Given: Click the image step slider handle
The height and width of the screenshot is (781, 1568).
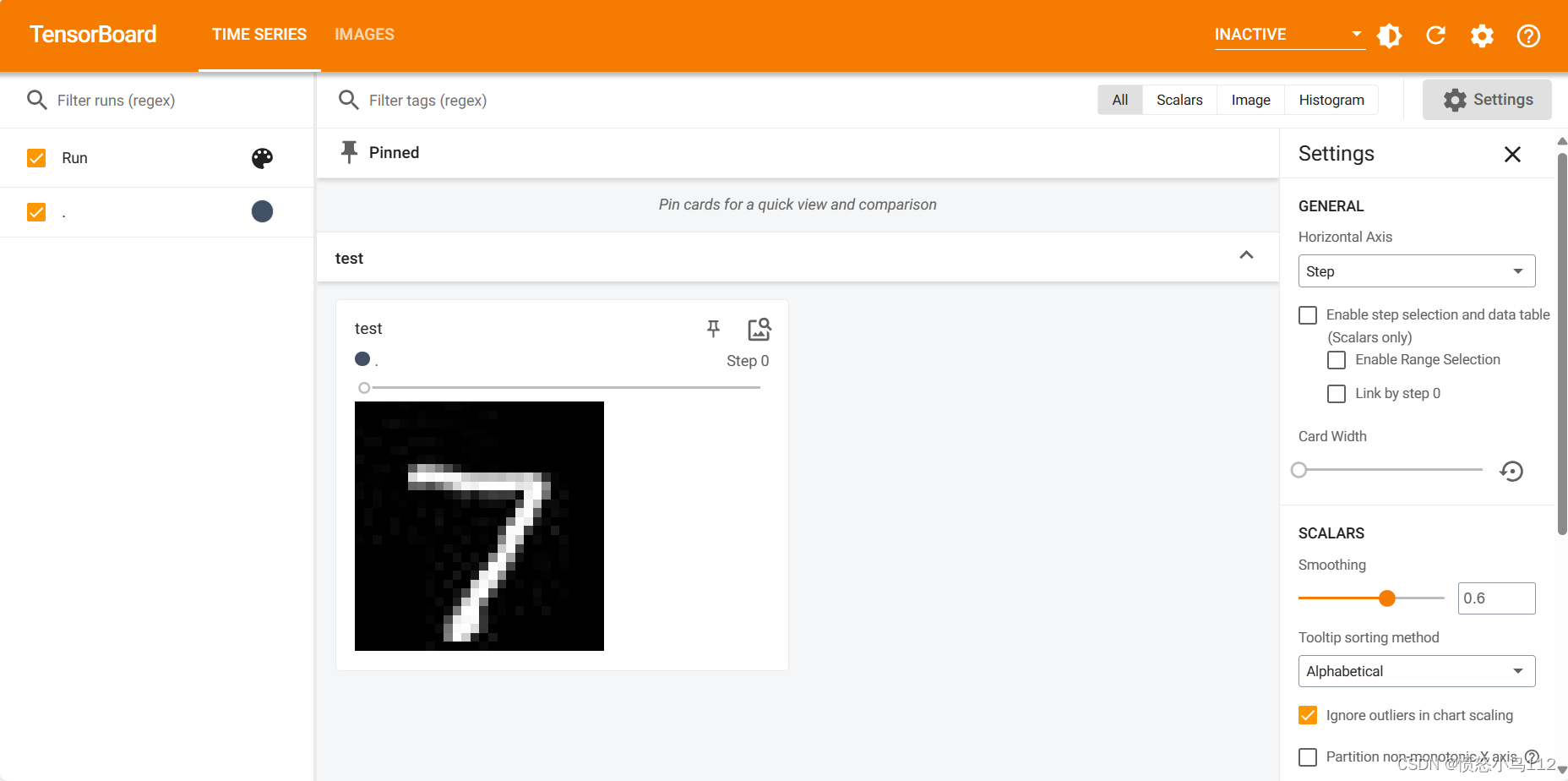Looking at the screenshot, I should click(364, 388).
